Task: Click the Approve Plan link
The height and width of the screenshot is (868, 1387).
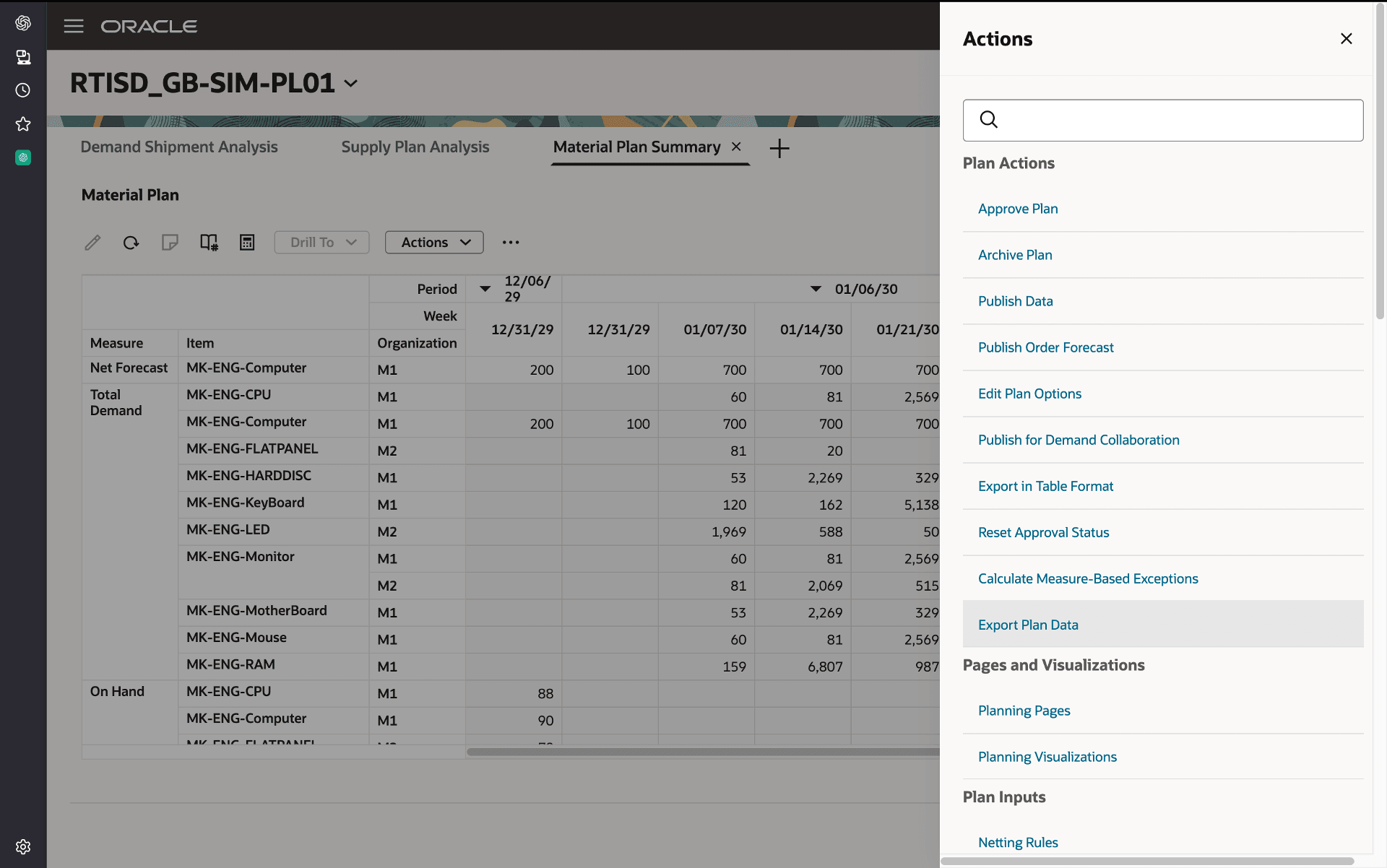Action: click(1017, 209)
